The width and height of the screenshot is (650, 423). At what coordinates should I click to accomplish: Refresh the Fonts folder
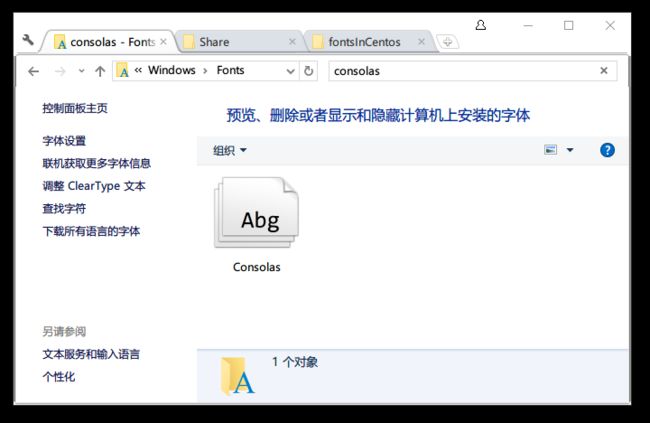(x=308, y=71)
